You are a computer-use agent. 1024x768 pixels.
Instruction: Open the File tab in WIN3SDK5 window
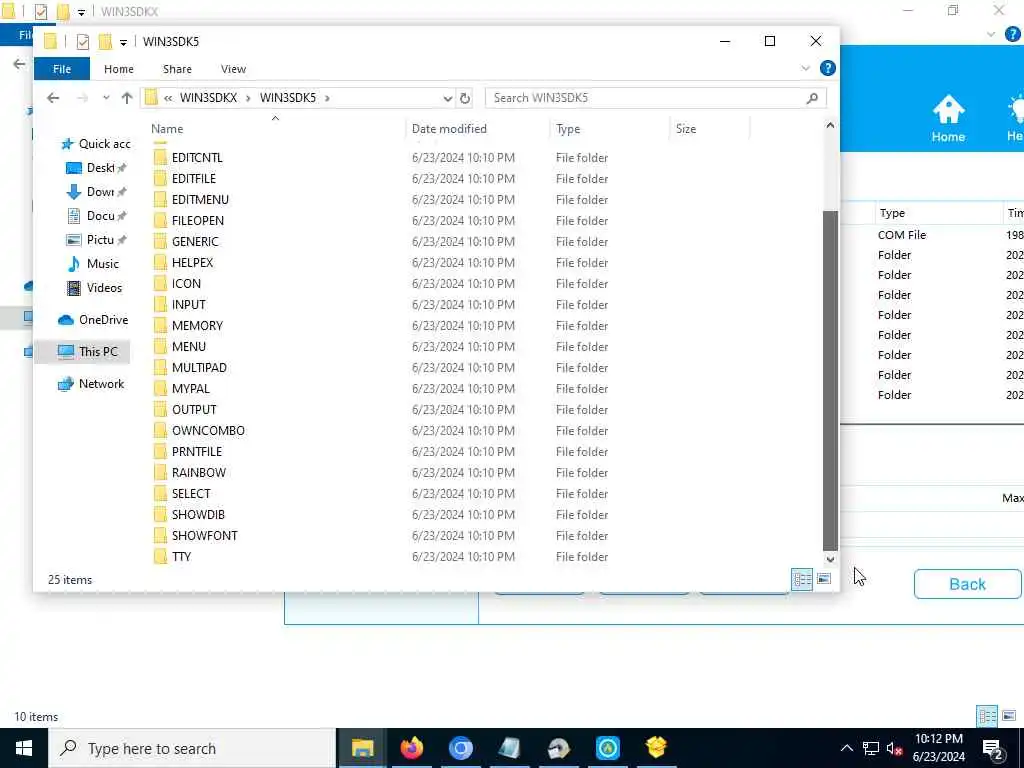tap(61, 69)
